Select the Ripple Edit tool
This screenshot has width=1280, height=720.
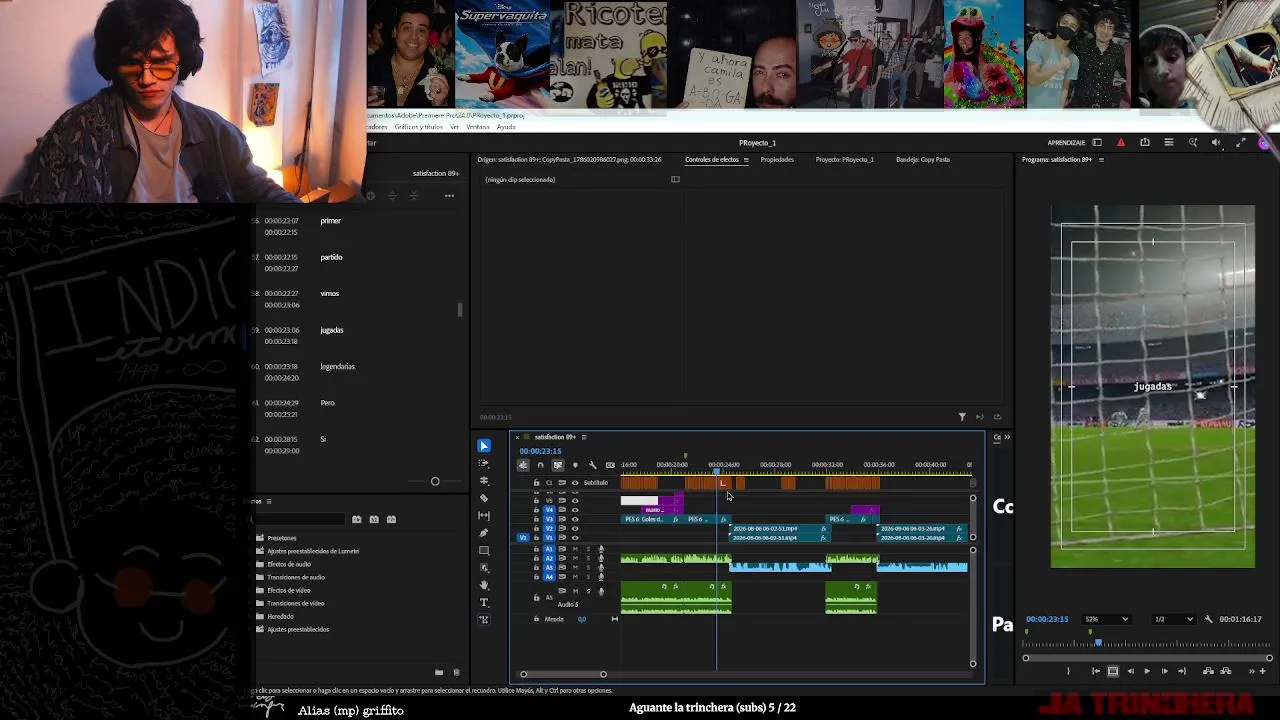point(484,481)
